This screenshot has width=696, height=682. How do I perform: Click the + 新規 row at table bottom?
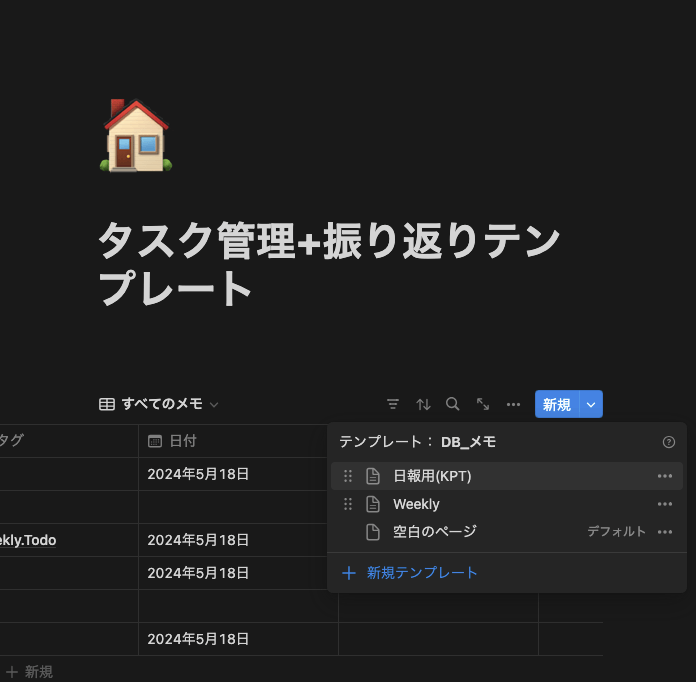coord(29,672)
